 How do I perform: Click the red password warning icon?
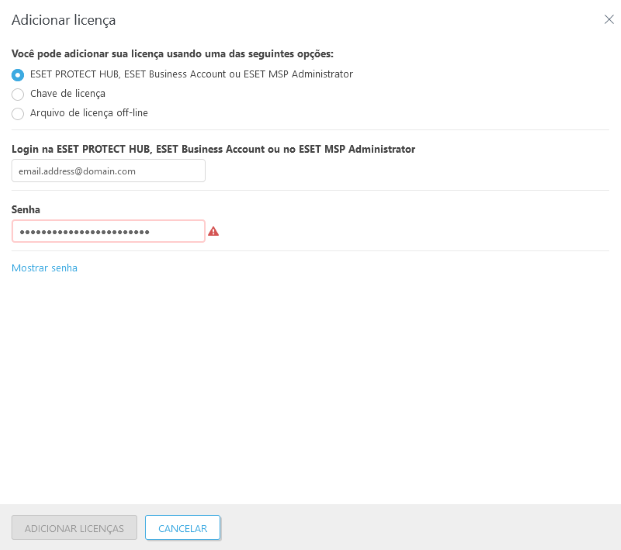(213, 231)
